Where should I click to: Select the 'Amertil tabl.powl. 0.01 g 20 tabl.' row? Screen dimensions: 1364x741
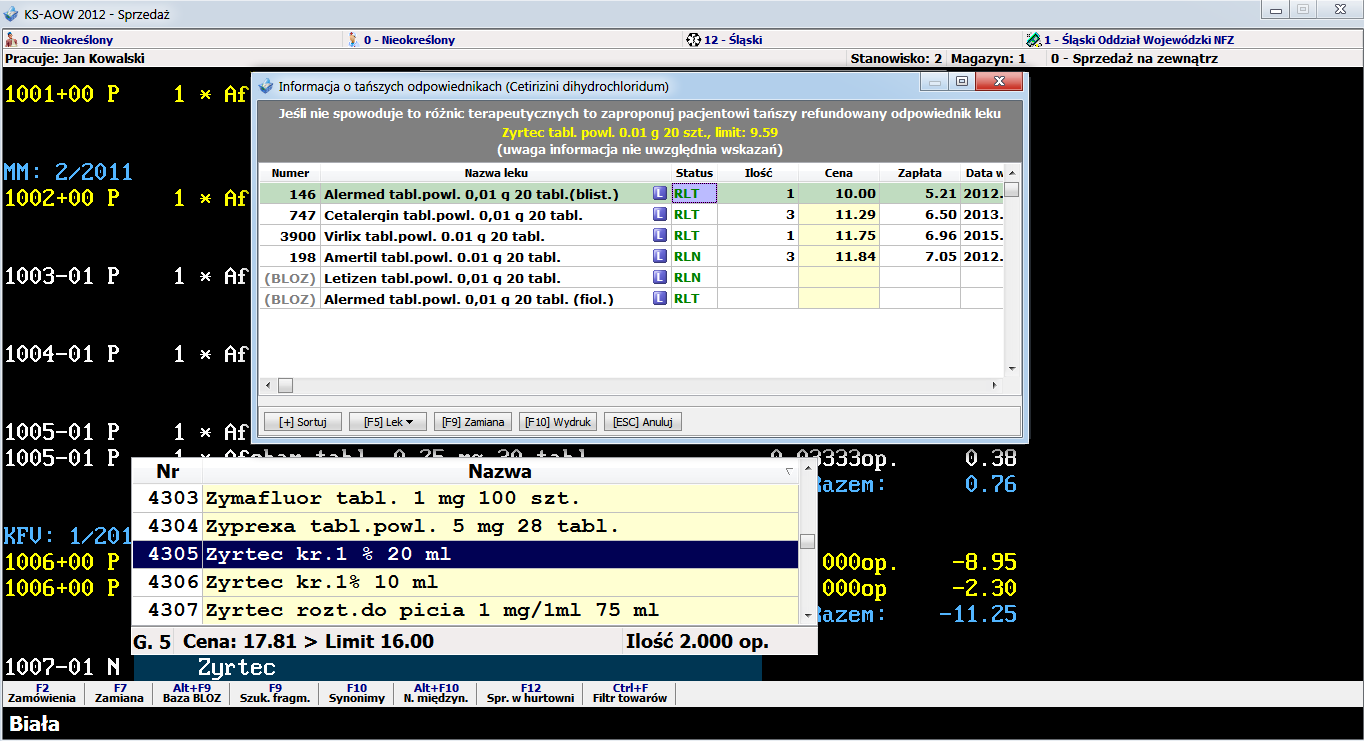click(631, 256)
